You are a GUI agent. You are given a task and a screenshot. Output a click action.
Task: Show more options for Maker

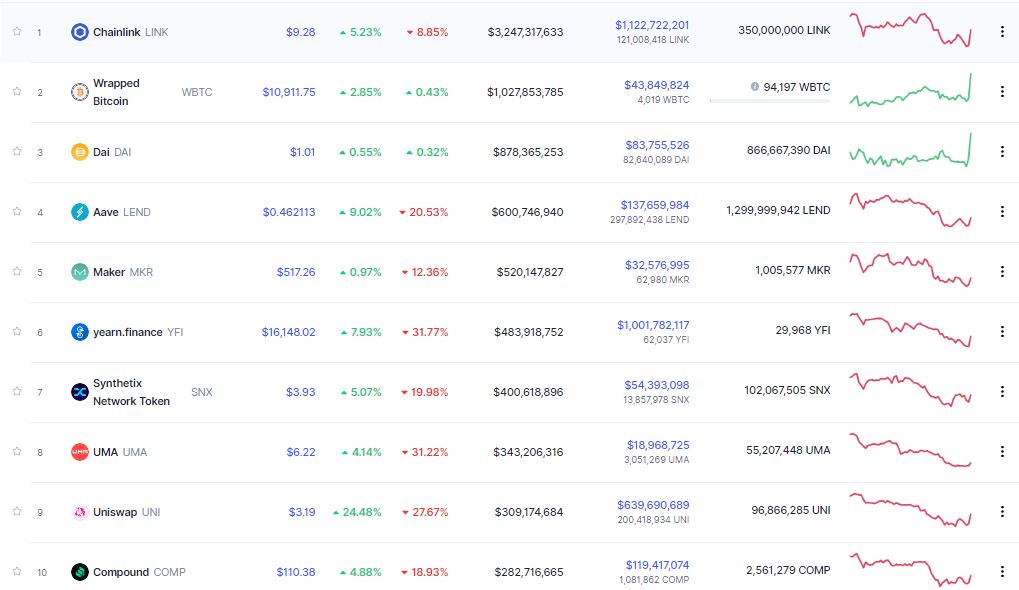click(1002, 272)
